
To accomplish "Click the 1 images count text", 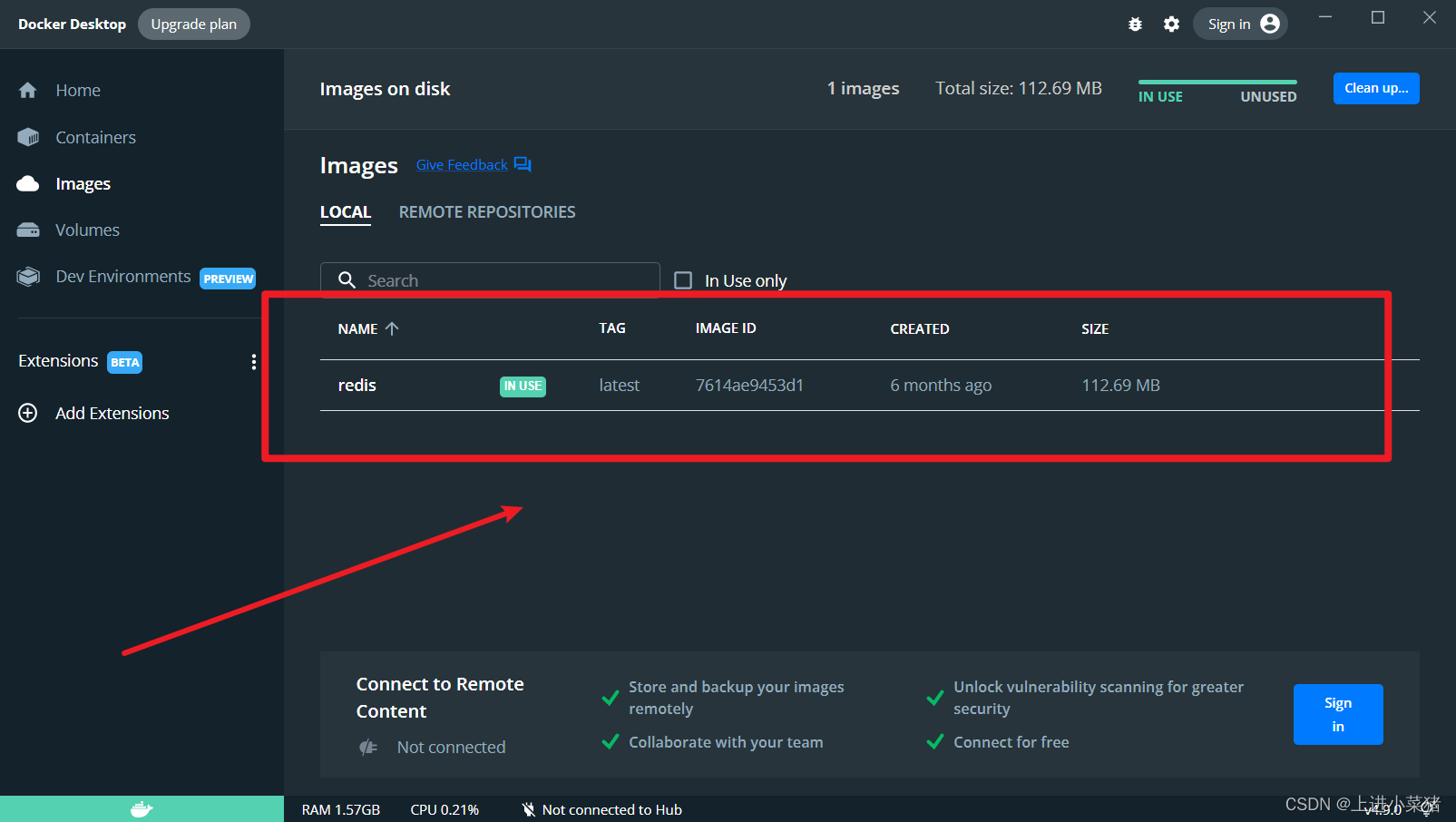I will (863, 88).
